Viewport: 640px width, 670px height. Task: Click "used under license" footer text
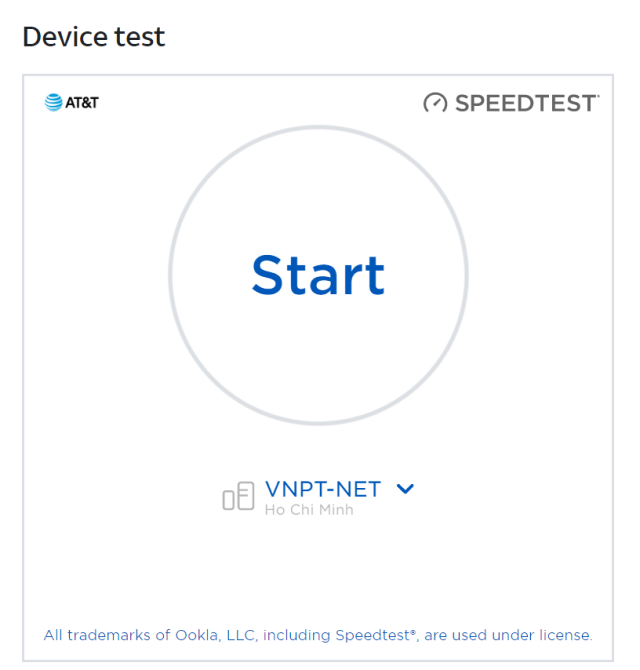(x=522, y=635)
